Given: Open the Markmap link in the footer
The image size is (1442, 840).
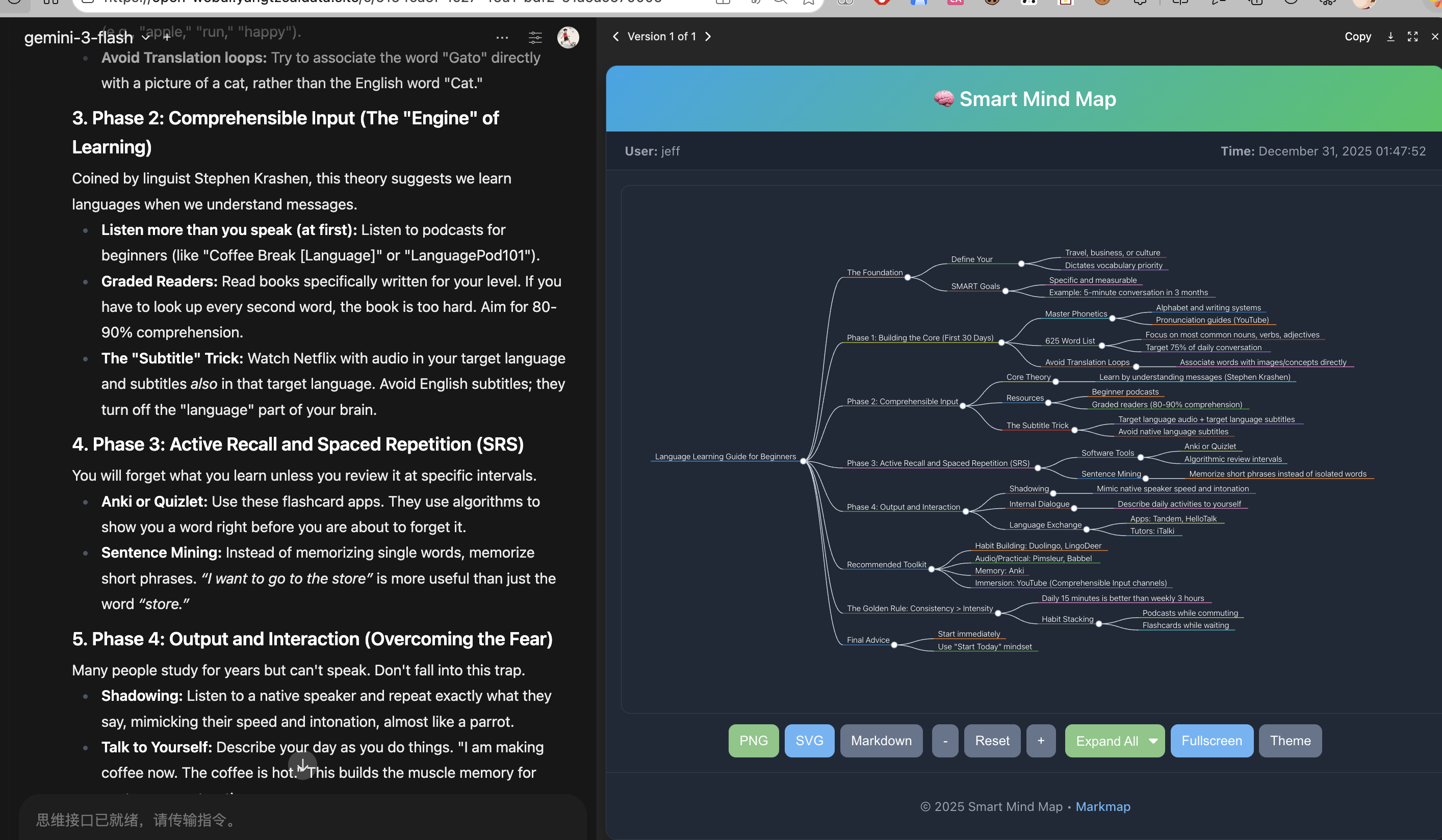Looking at the screenshot, I should point(1103,806).
